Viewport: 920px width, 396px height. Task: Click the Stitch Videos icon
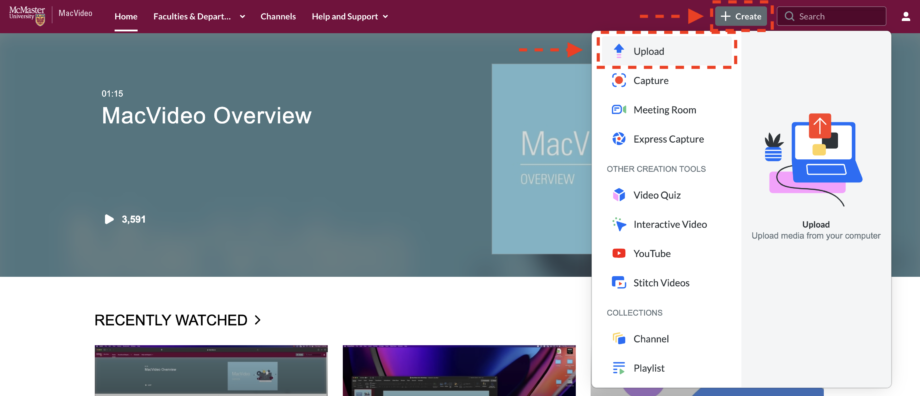(x=618, y=283)
